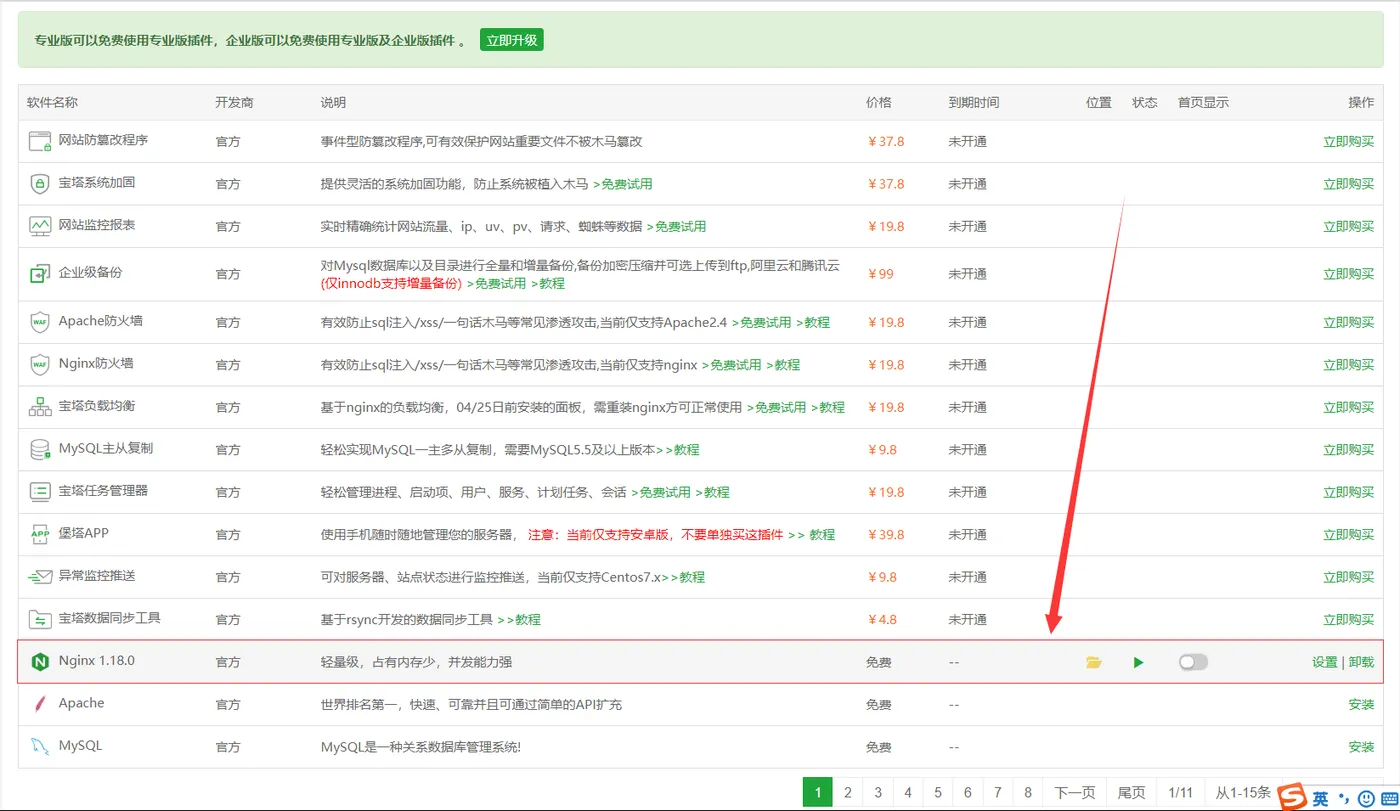Open 免费试用 link for 宝塔任务管理器

pyautogui.click(x=661, y=493)
